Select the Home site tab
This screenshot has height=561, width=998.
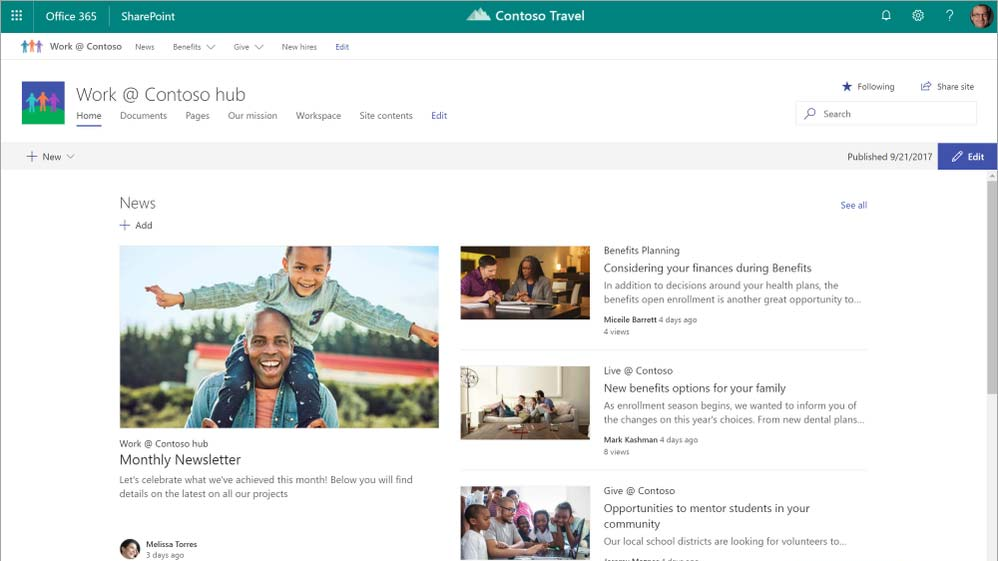coord(89,116)
